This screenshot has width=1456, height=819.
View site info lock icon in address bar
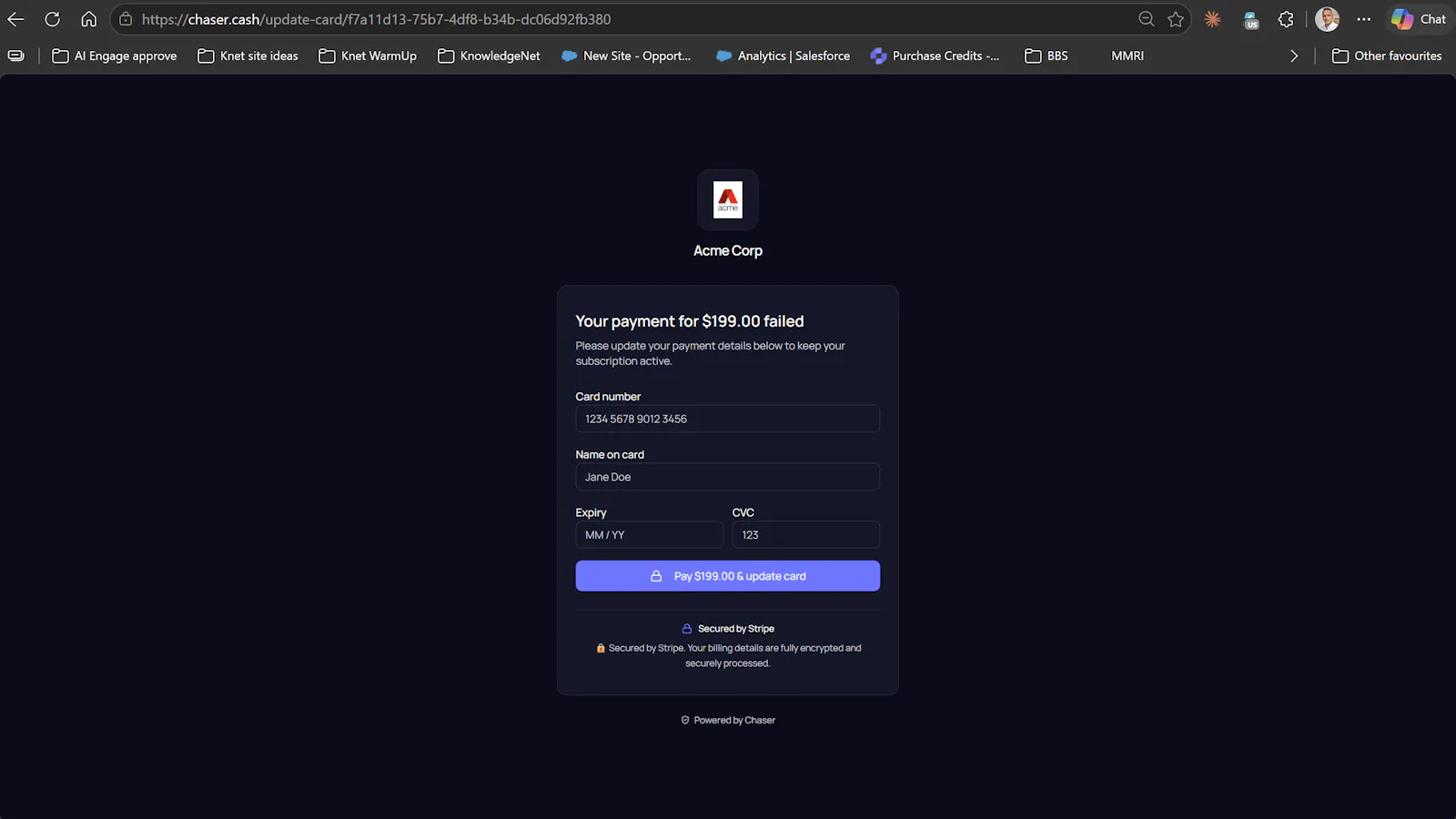point(126,19)
